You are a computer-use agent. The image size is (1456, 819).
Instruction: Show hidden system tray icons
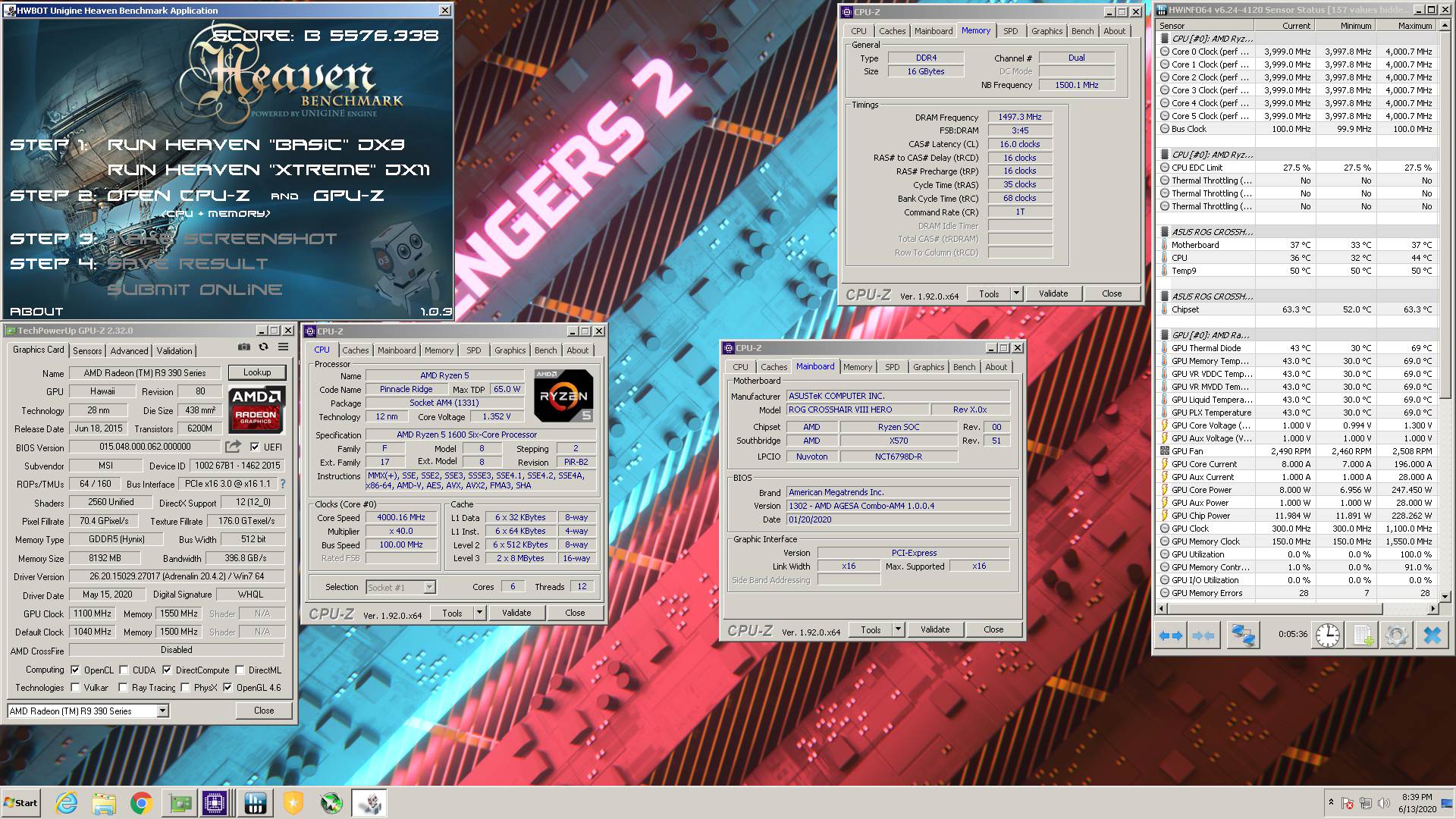1331,802
